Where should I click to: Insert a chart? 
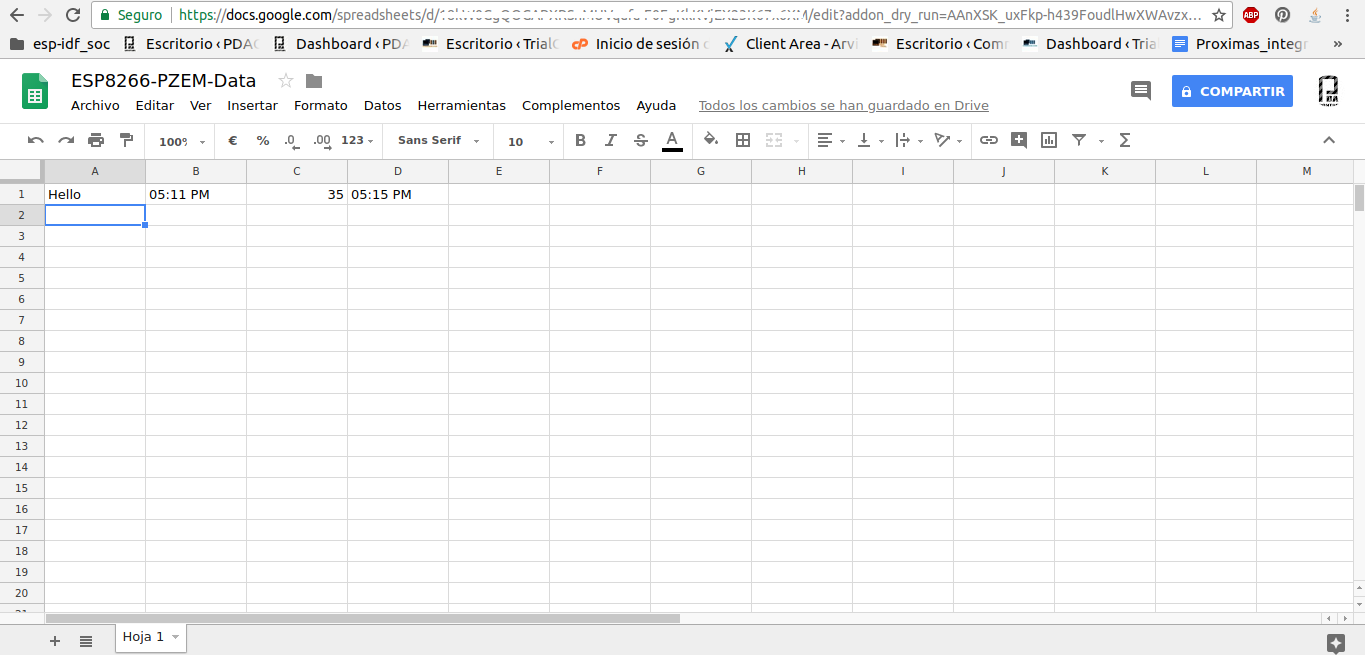point(1049,140)
